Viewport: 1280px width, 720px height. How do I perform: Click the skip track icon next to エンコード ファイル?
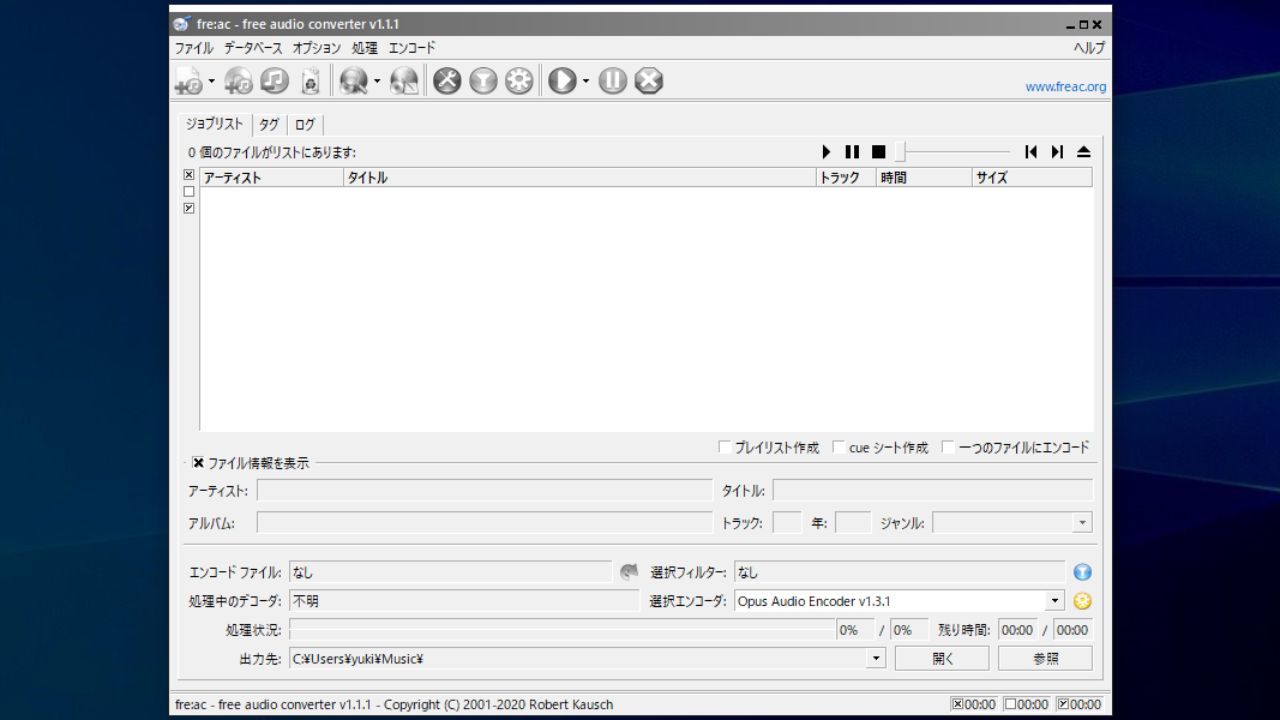pyautogui.click(x=629, y=572)
